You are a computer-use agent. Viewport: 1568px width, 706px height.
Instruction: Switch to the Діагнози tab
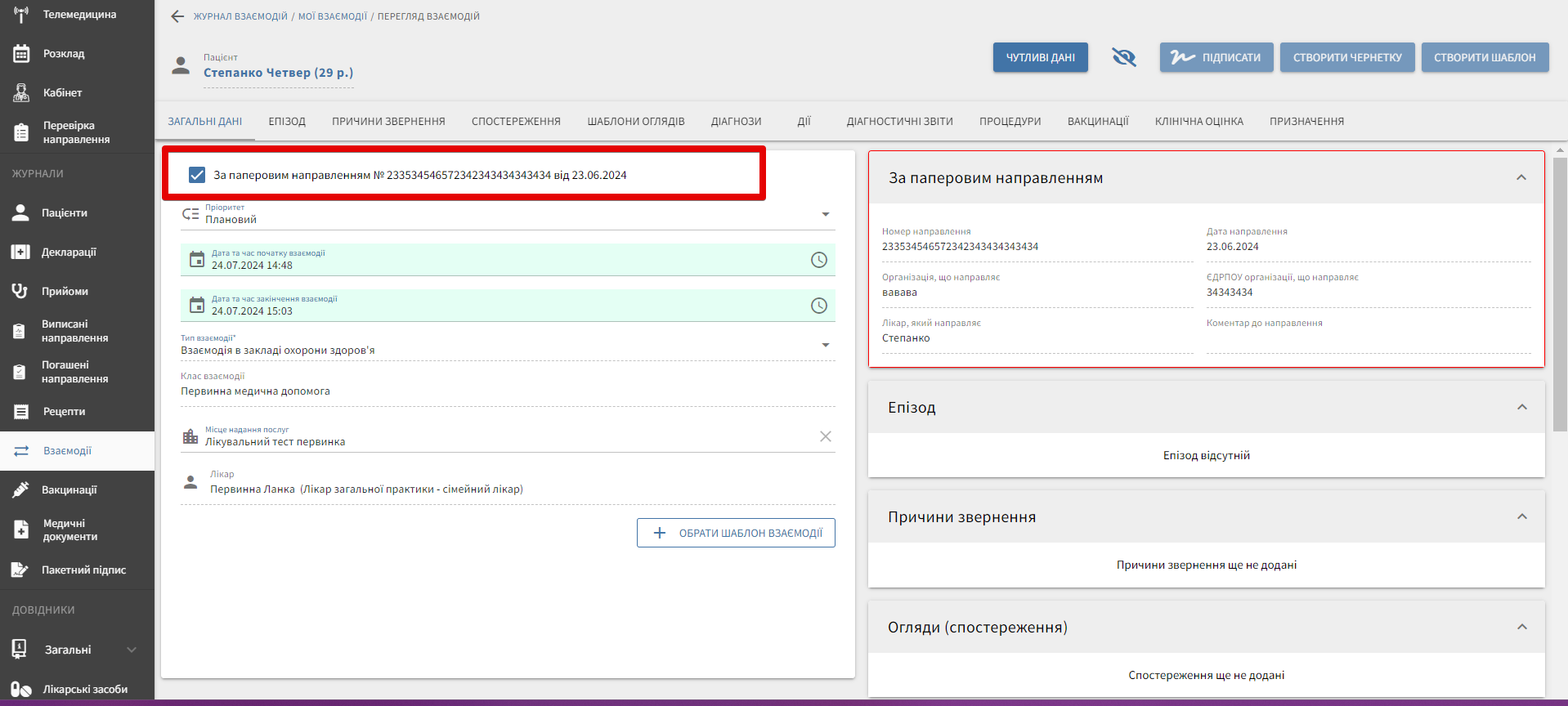point(736,122)
